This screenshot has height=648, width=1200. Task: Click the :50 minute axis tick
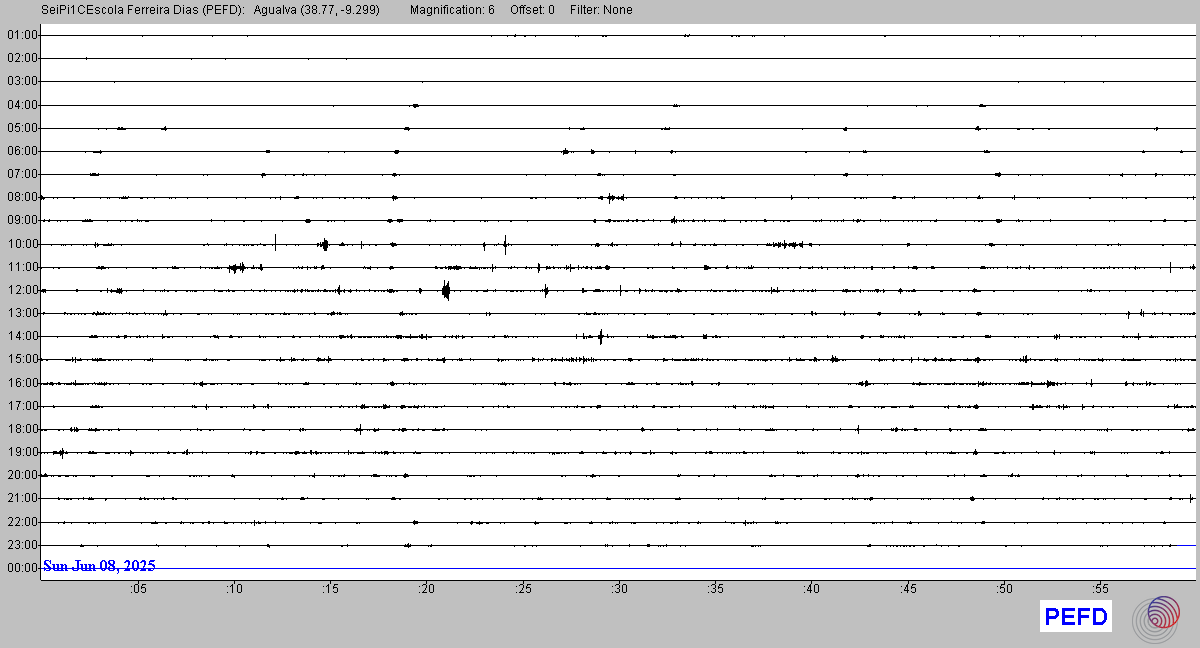[x=1004, y=589]
